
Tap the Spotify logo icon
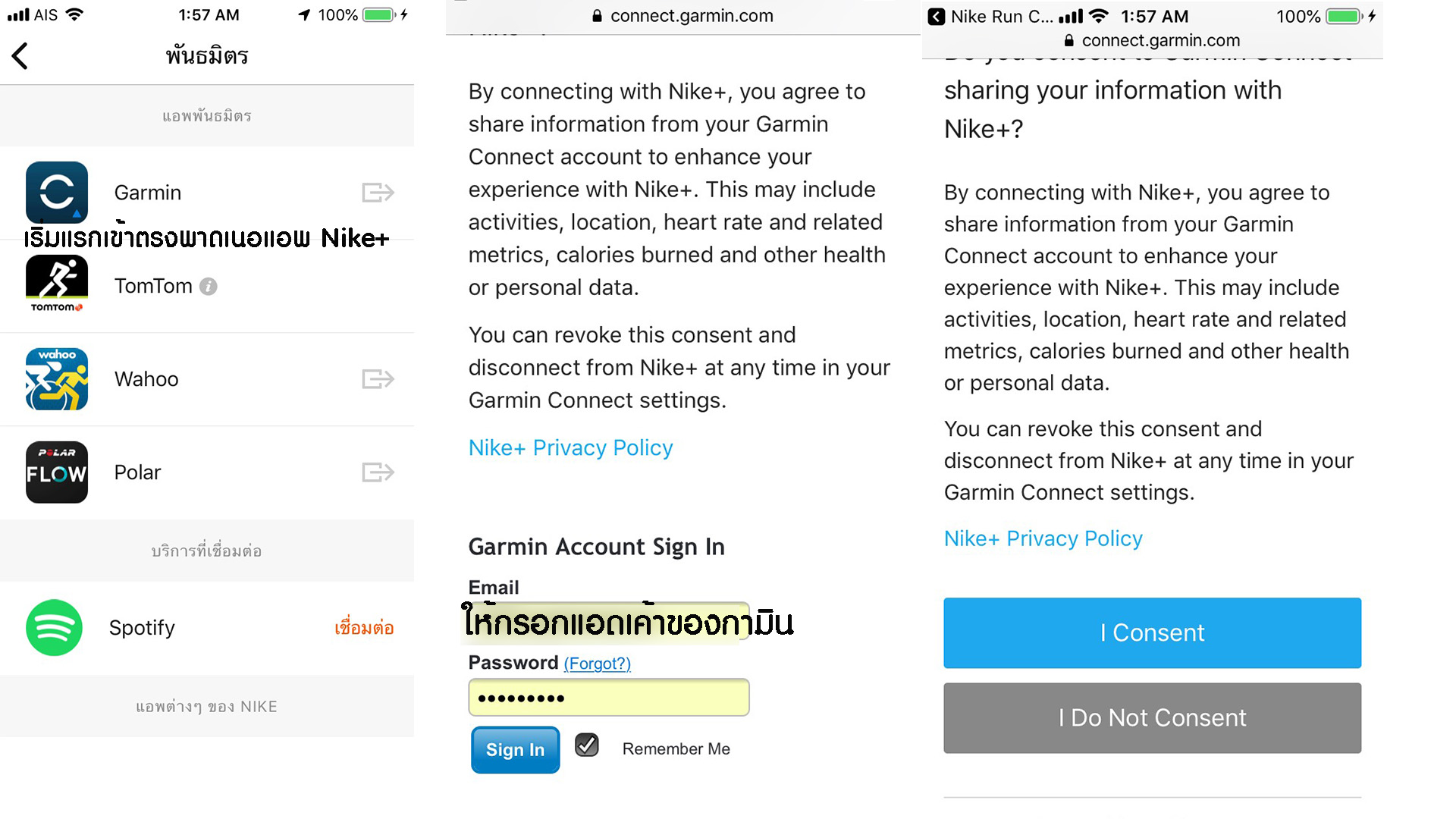pos(54,628)
